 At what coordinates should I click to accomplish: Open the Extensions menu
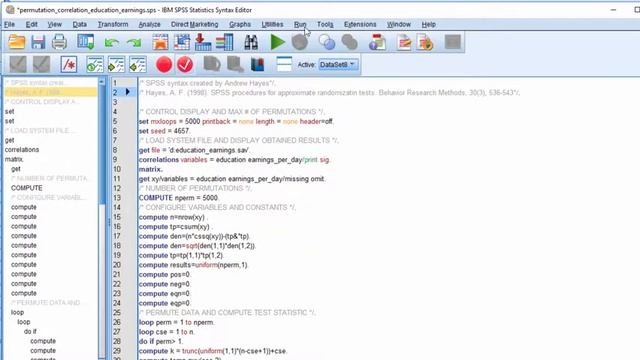360,24
